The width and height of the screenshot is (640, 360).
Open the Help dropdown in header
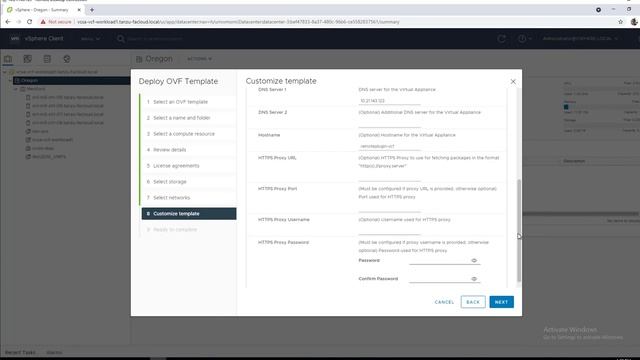(x=524, y=38)
